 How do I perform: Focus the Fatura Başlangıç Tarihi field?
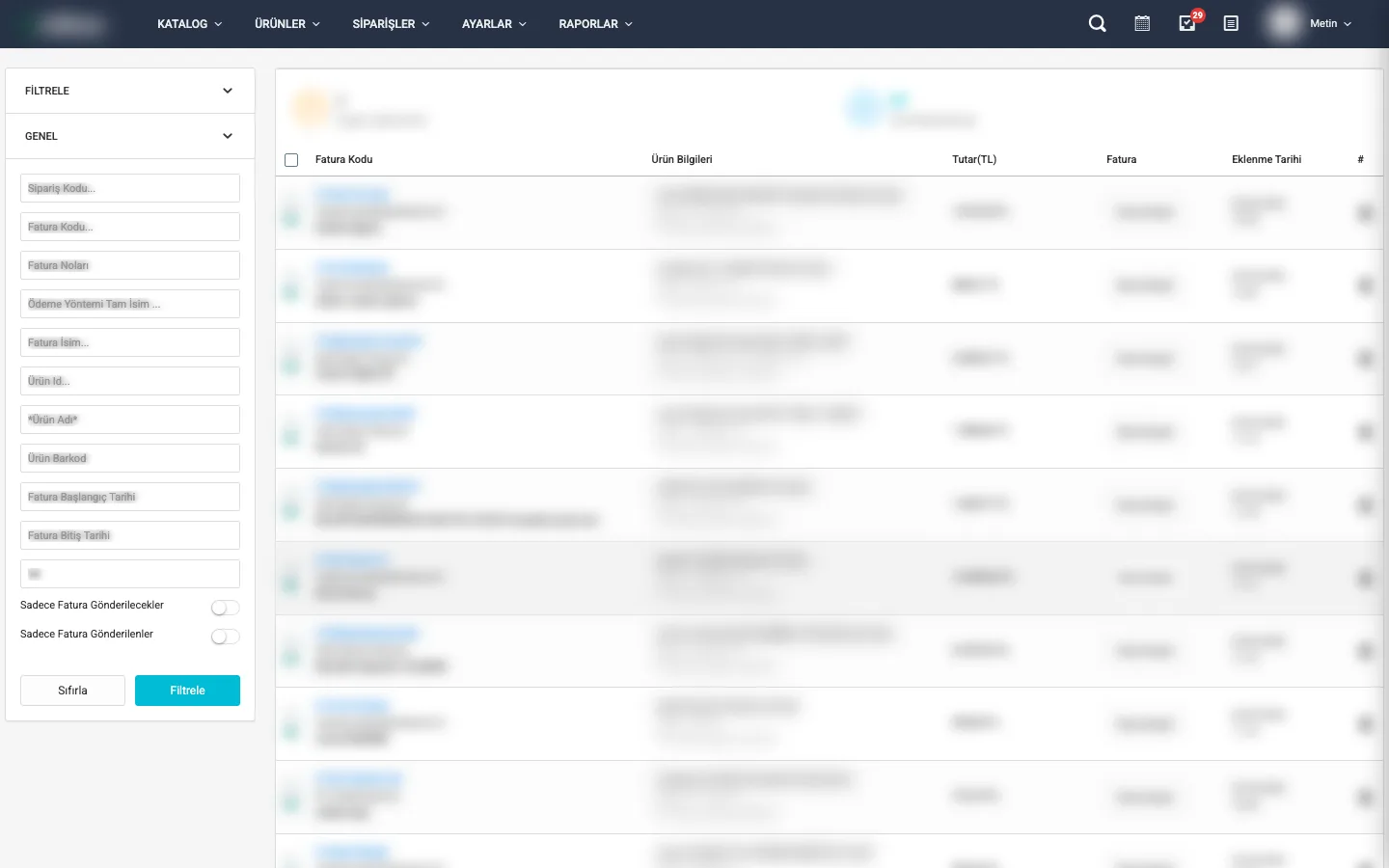coord(130,497)
